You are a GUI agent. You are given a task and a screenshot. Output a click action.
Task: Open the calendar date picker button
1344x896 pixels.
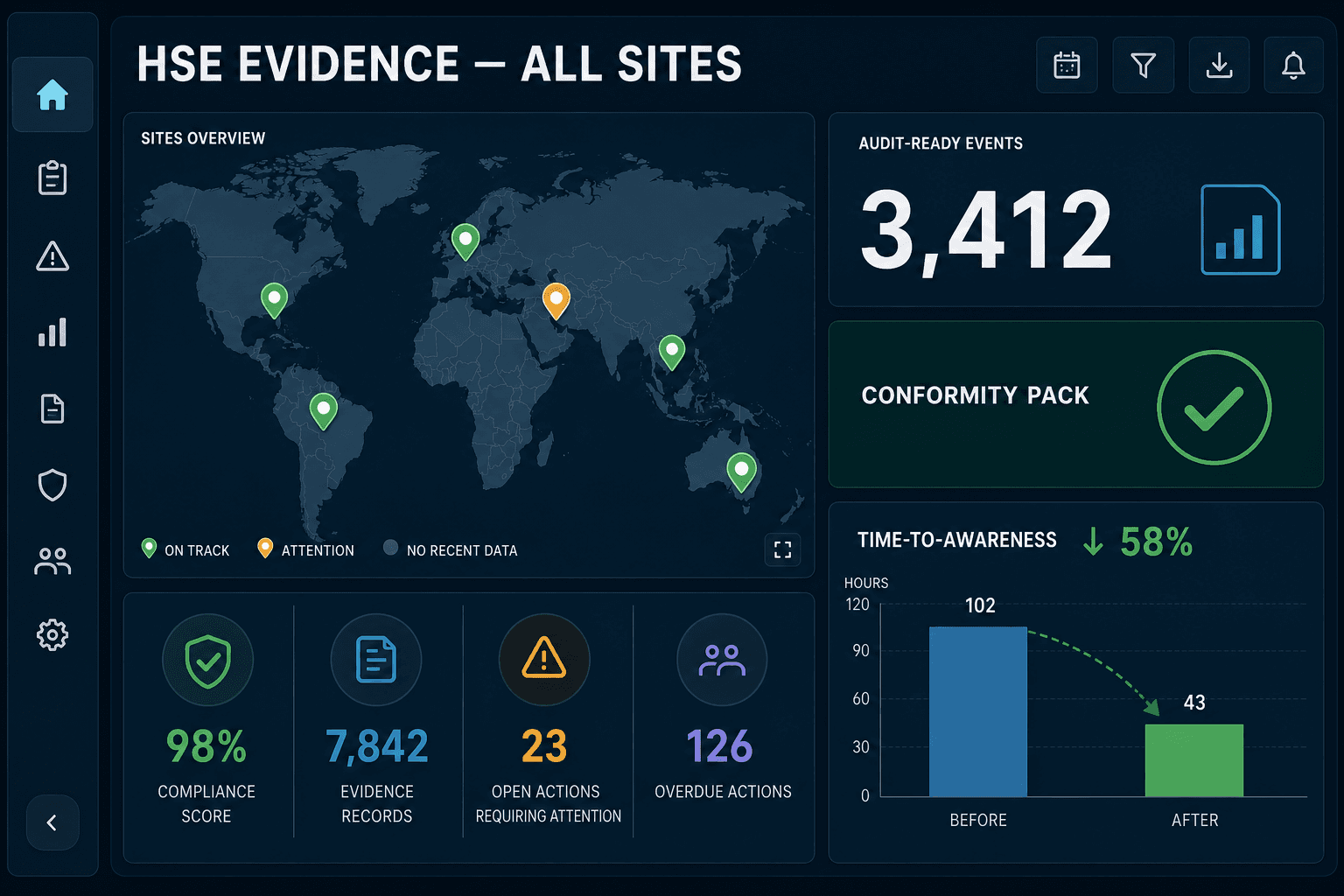click(x=1067, y=66)
